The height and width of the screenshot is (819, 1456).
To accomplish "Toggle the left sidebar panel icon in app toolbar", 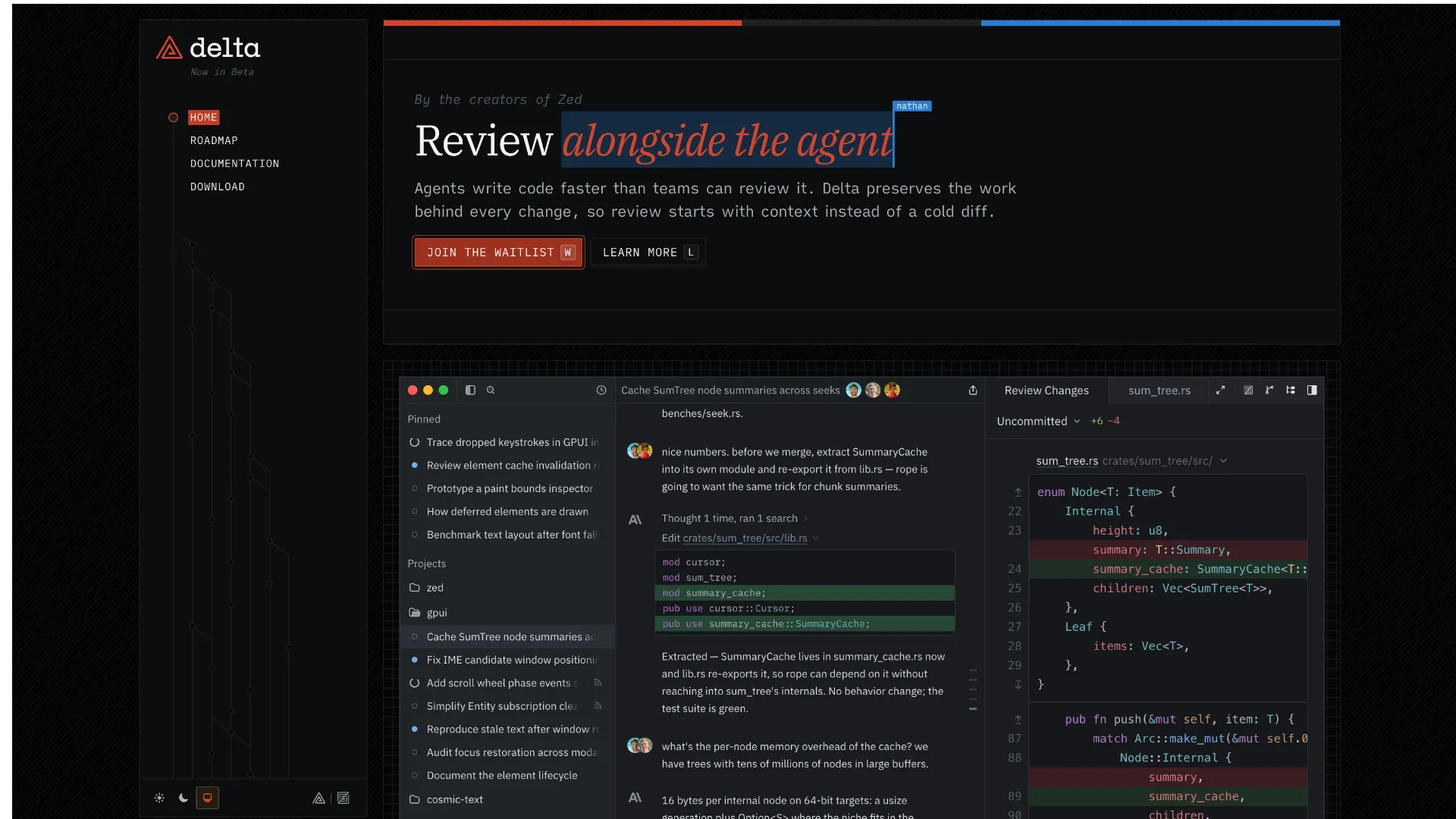I will (470, 390).
